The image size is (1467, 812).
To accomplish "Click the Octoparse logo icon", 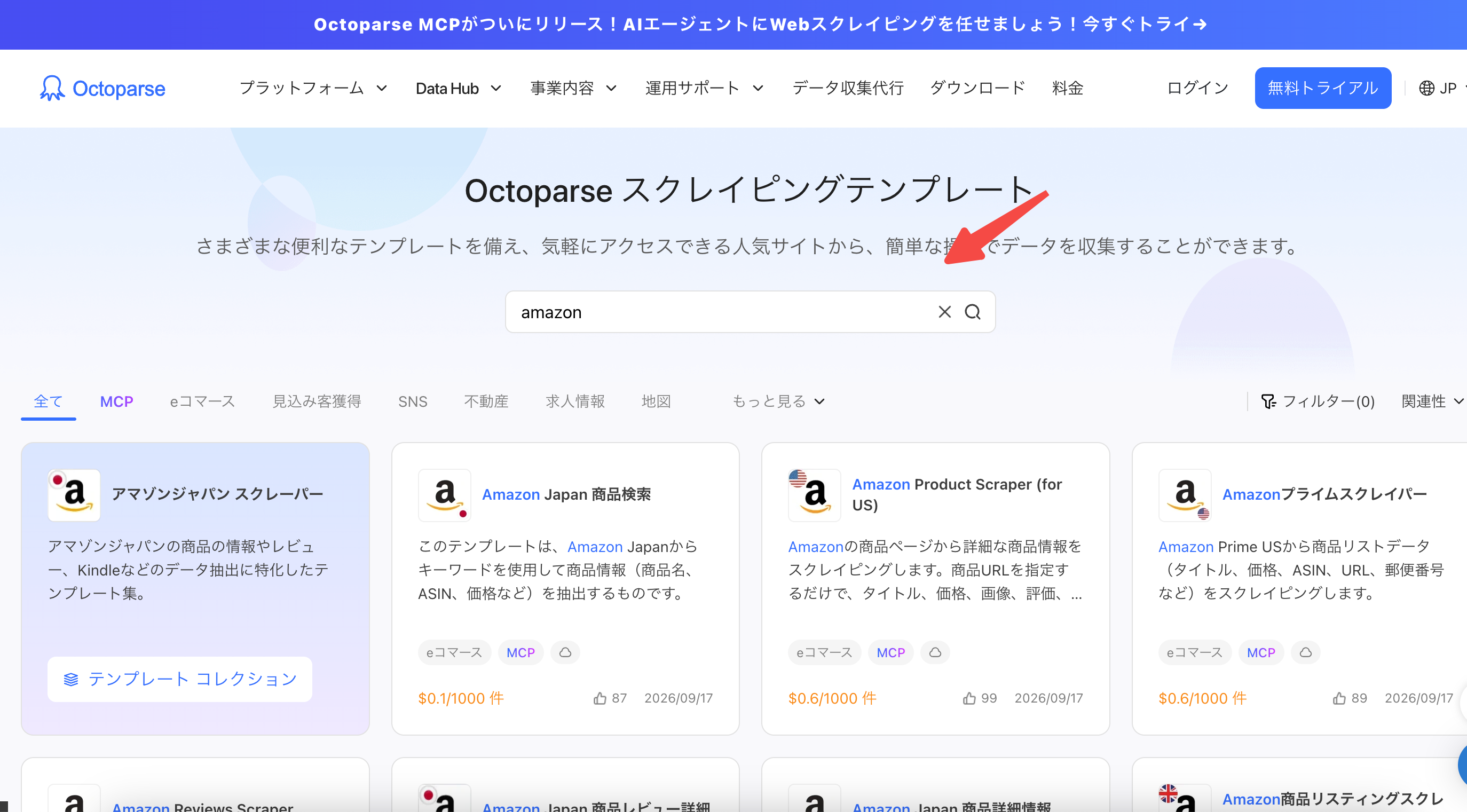I will click(x=52, y=88).
